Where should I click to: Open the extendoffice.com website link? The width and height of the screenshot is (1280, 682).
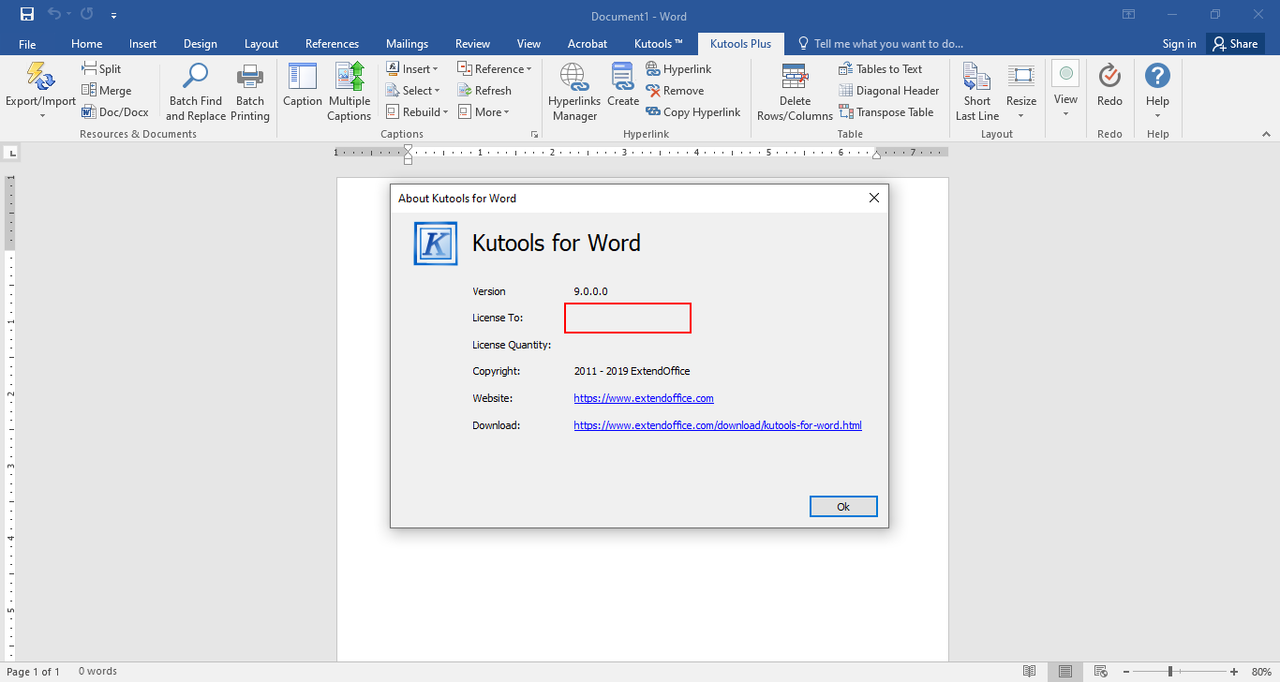click(x=644, y=398)
